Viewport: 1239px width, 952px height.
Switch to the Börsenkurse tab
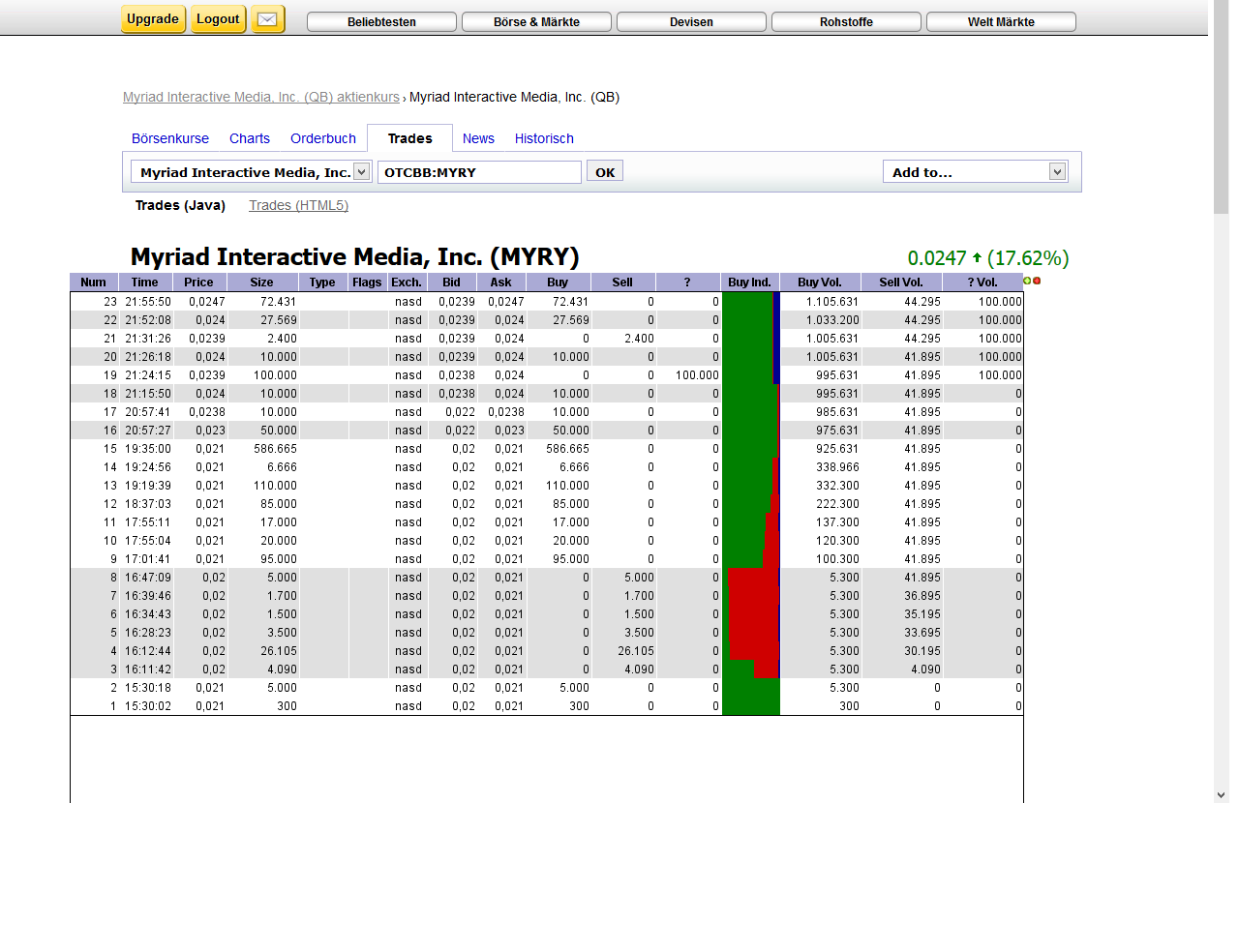[170, 138]
